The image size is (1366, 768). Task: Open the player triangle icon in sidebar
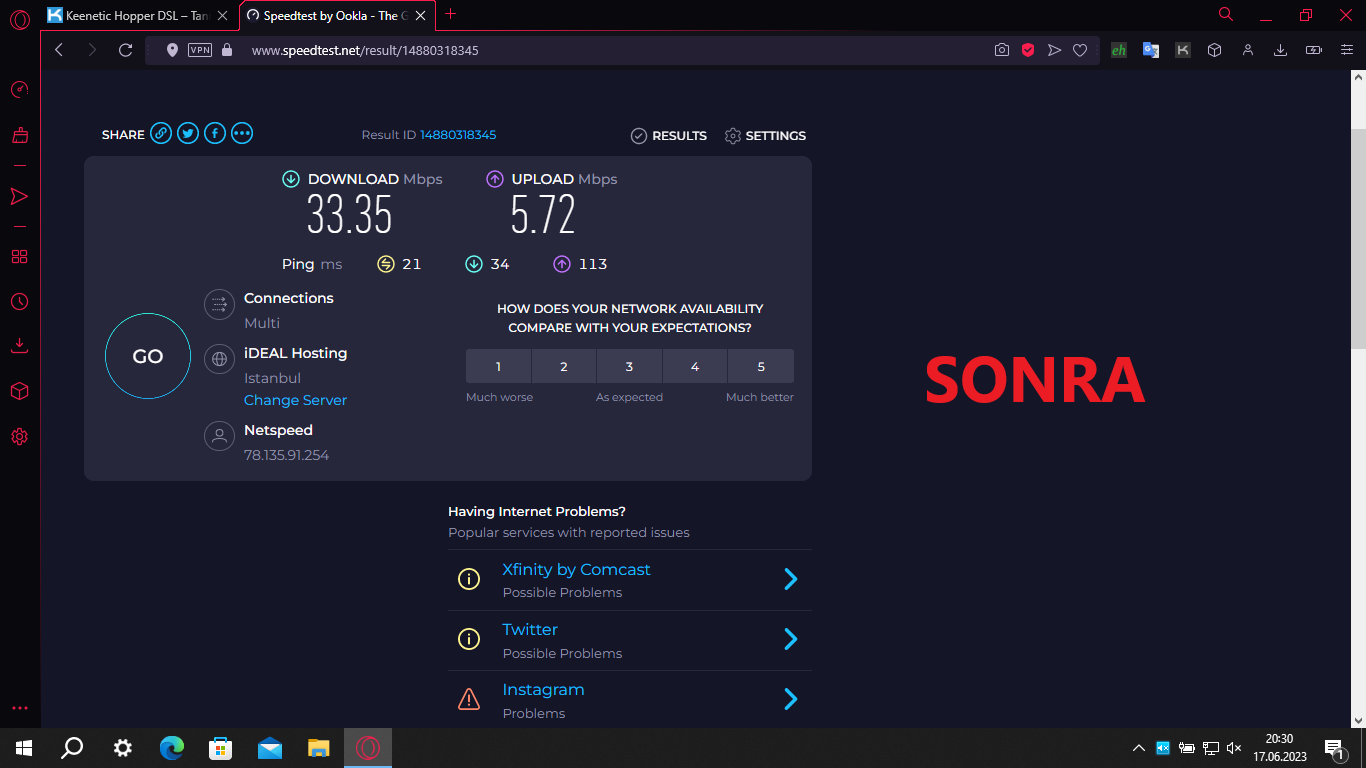[x=19, y=196]
